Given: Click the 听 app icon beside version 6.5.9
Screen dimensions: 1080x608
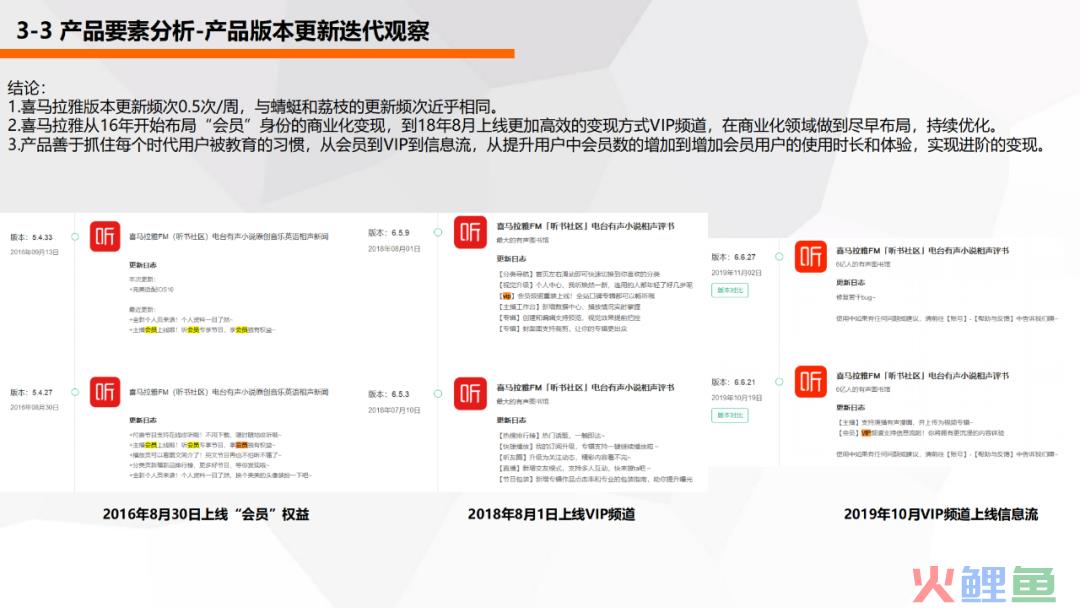Looking at the screenshot, I should pyautogui.click(x=470, y=232).
